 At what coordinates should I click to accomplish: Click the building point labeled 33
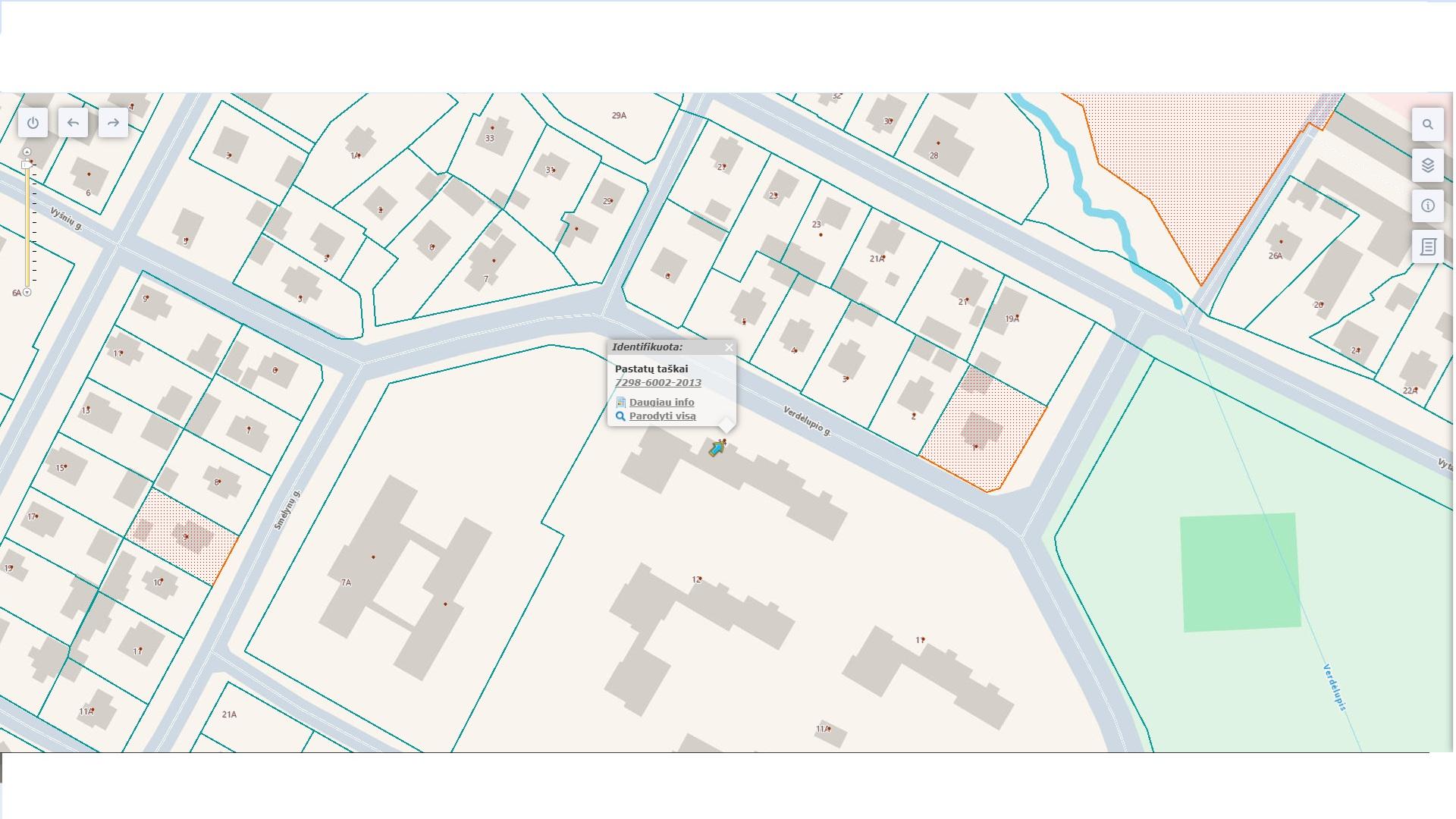pos(492,128)
